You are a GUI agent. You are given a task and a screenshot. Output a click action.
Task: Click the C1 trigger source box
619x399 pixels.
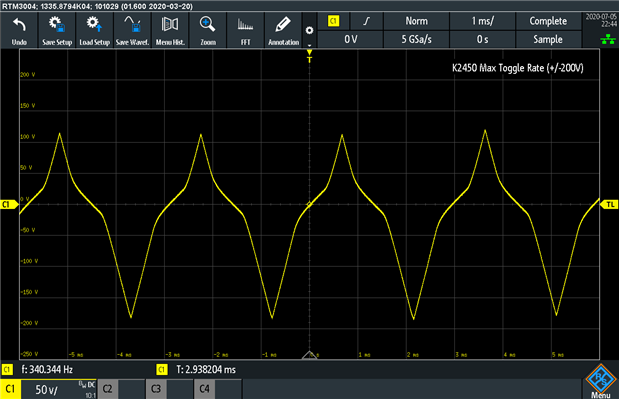pyautogui.click(x=334, y=21)
